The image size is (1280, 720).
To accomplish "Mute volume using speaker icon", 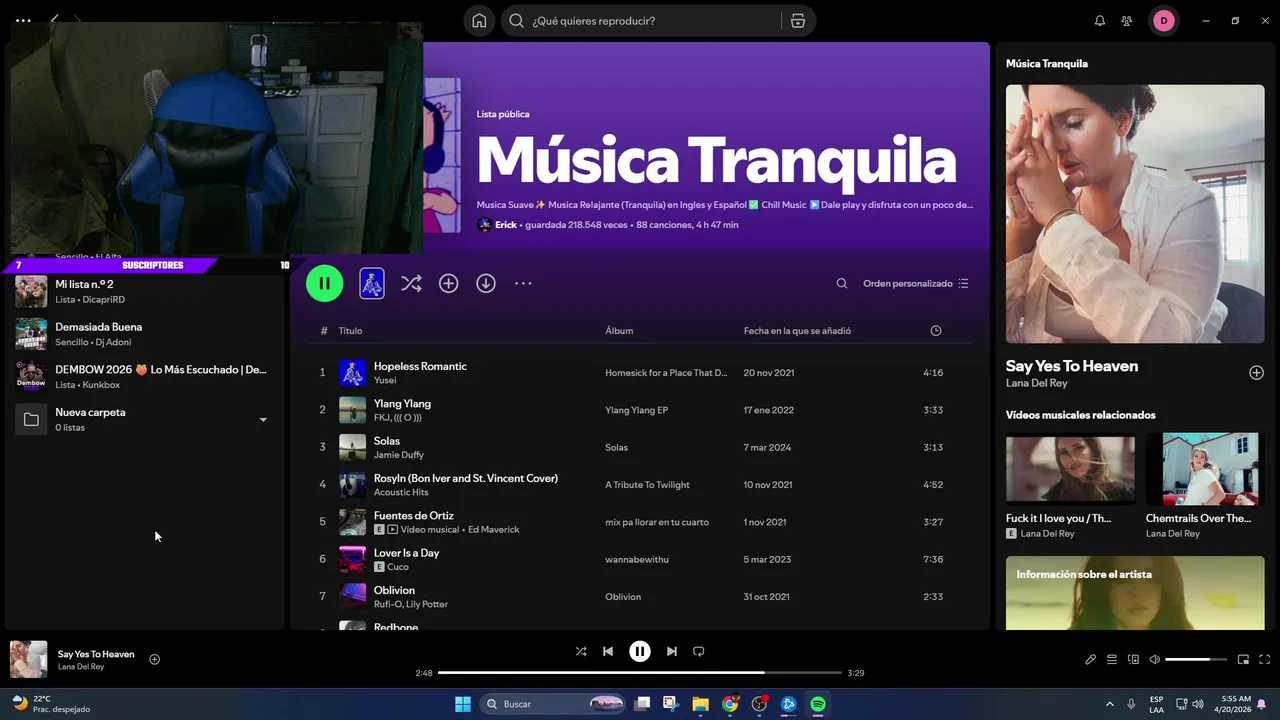I will pos(1155,659).
